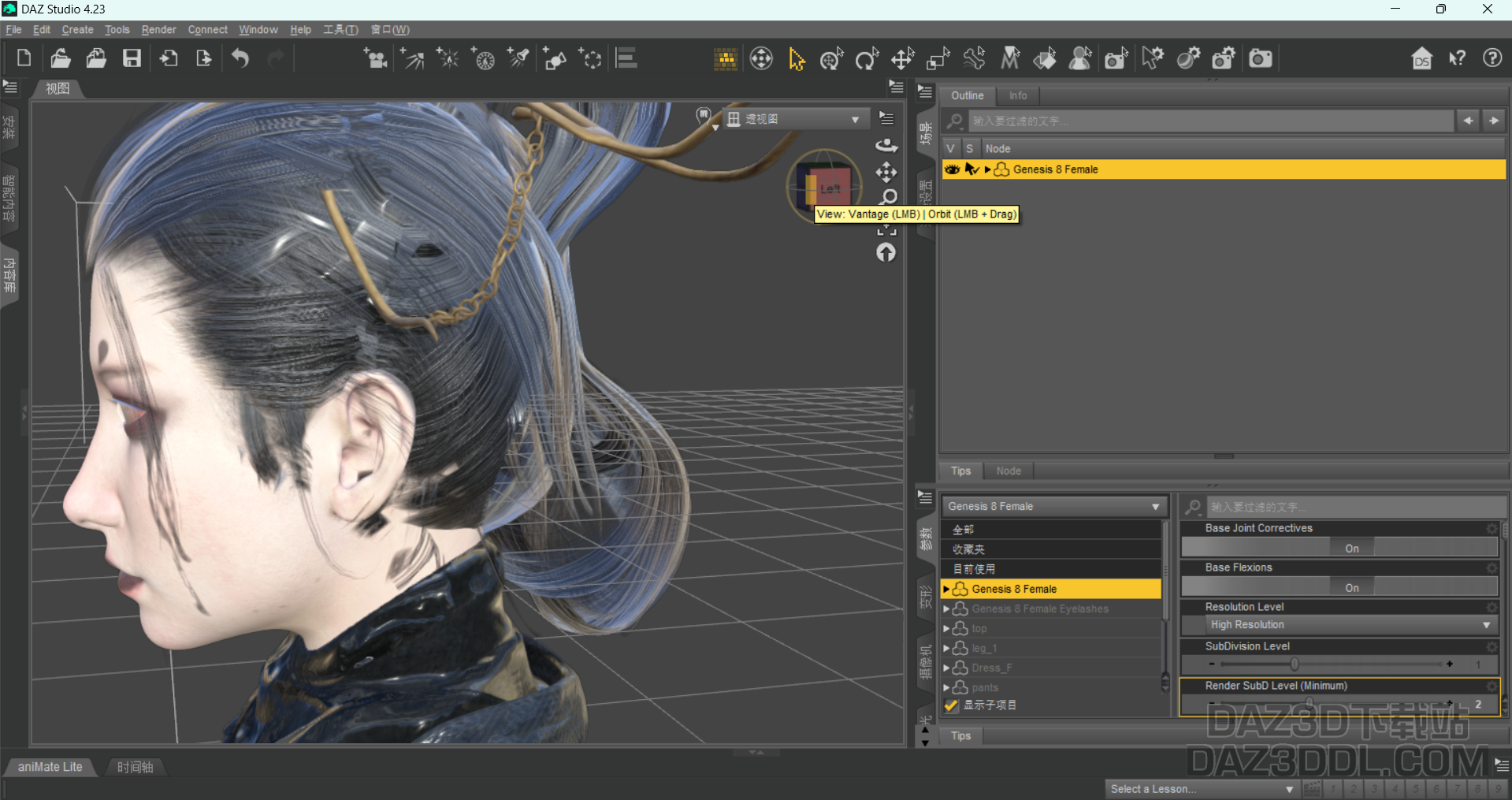Create a new point light
This screenshot has width=1512, height=800.
[x=448, y=58]
